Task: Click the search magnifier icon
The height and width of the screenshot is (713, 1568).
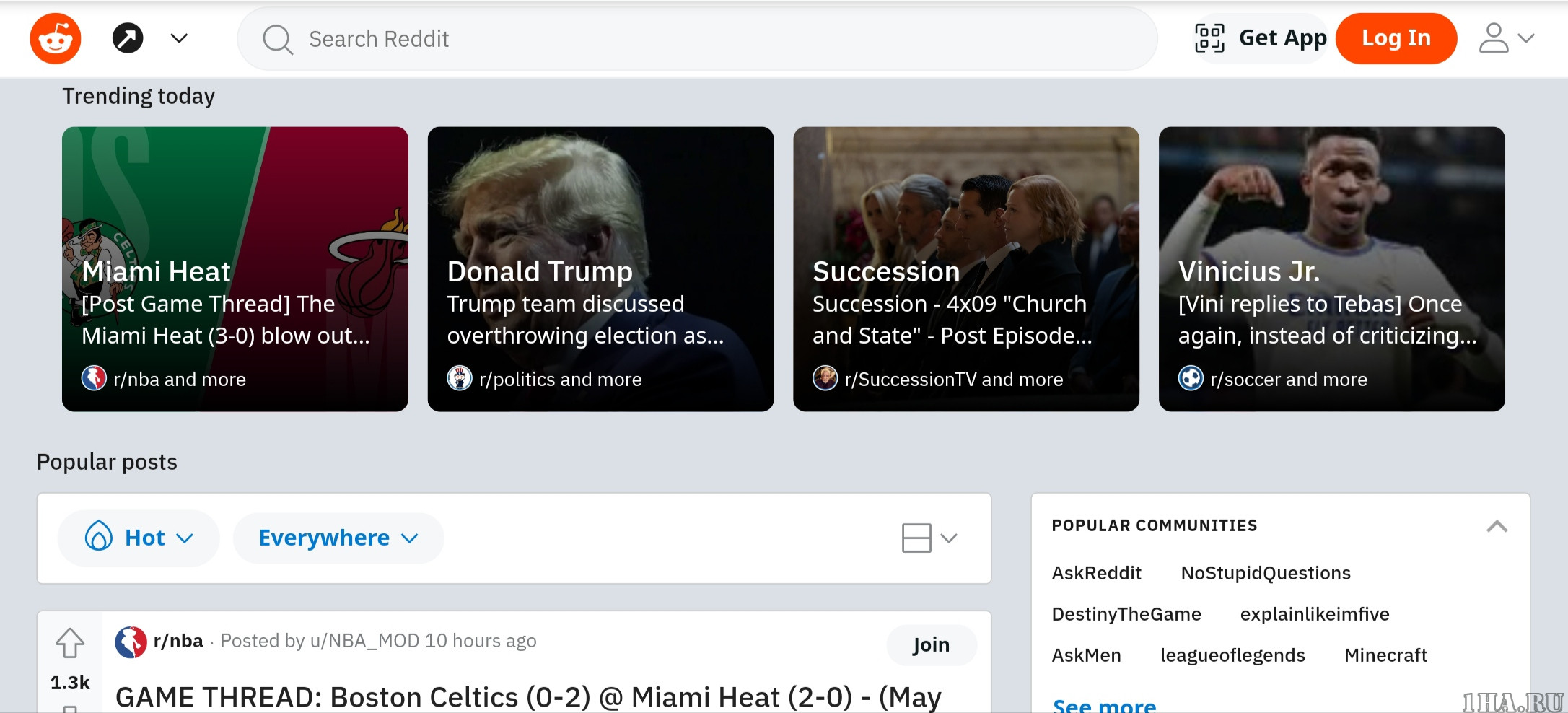Action: tap(277, 39)
